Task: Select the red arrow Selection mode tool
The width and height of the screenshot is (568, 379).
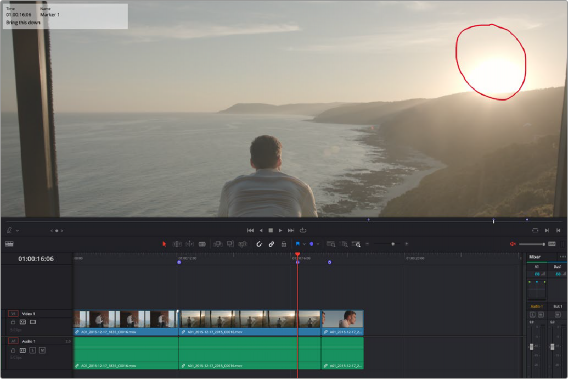Action: (164, 244)
